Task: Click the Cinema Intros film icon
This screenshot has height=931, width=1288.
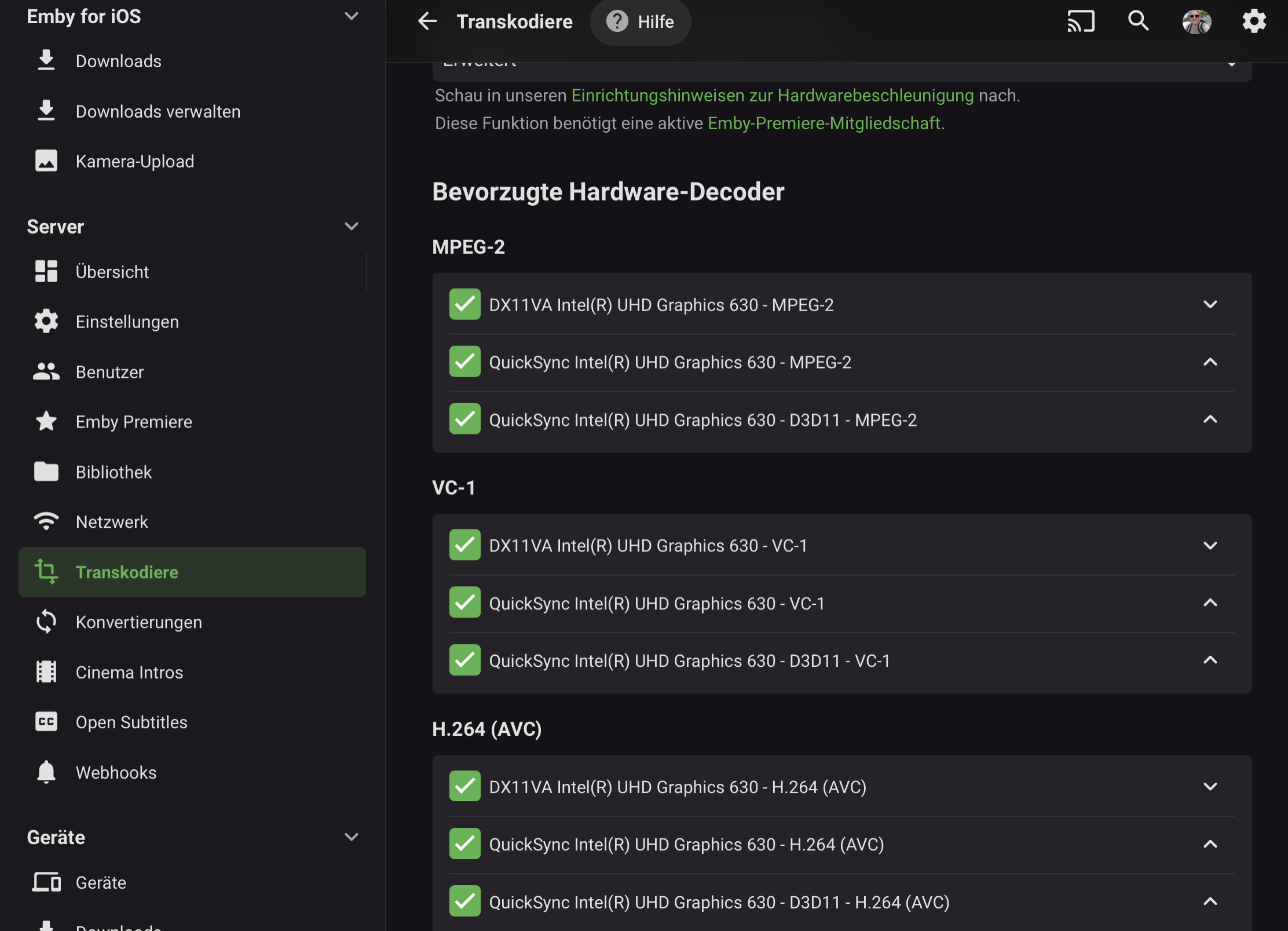Action: 46,672
